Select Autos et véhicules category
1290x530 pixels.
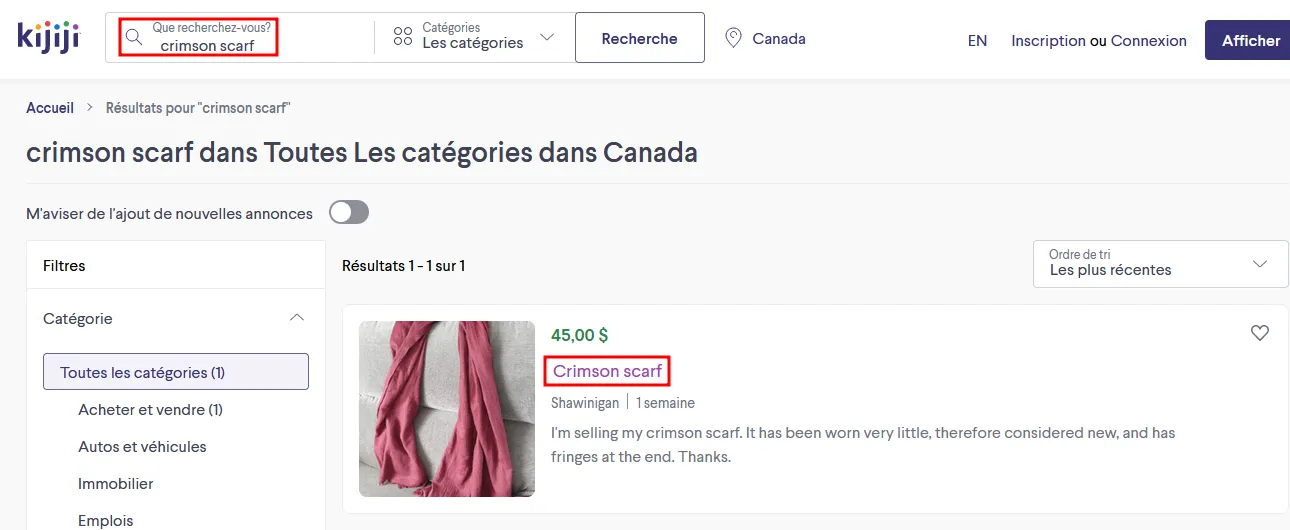142,446
